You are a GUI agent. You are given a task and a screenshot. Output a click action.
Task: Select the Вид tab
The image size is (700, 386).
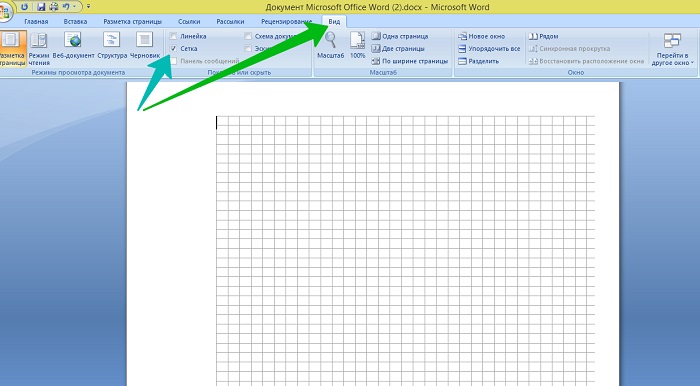334,21
